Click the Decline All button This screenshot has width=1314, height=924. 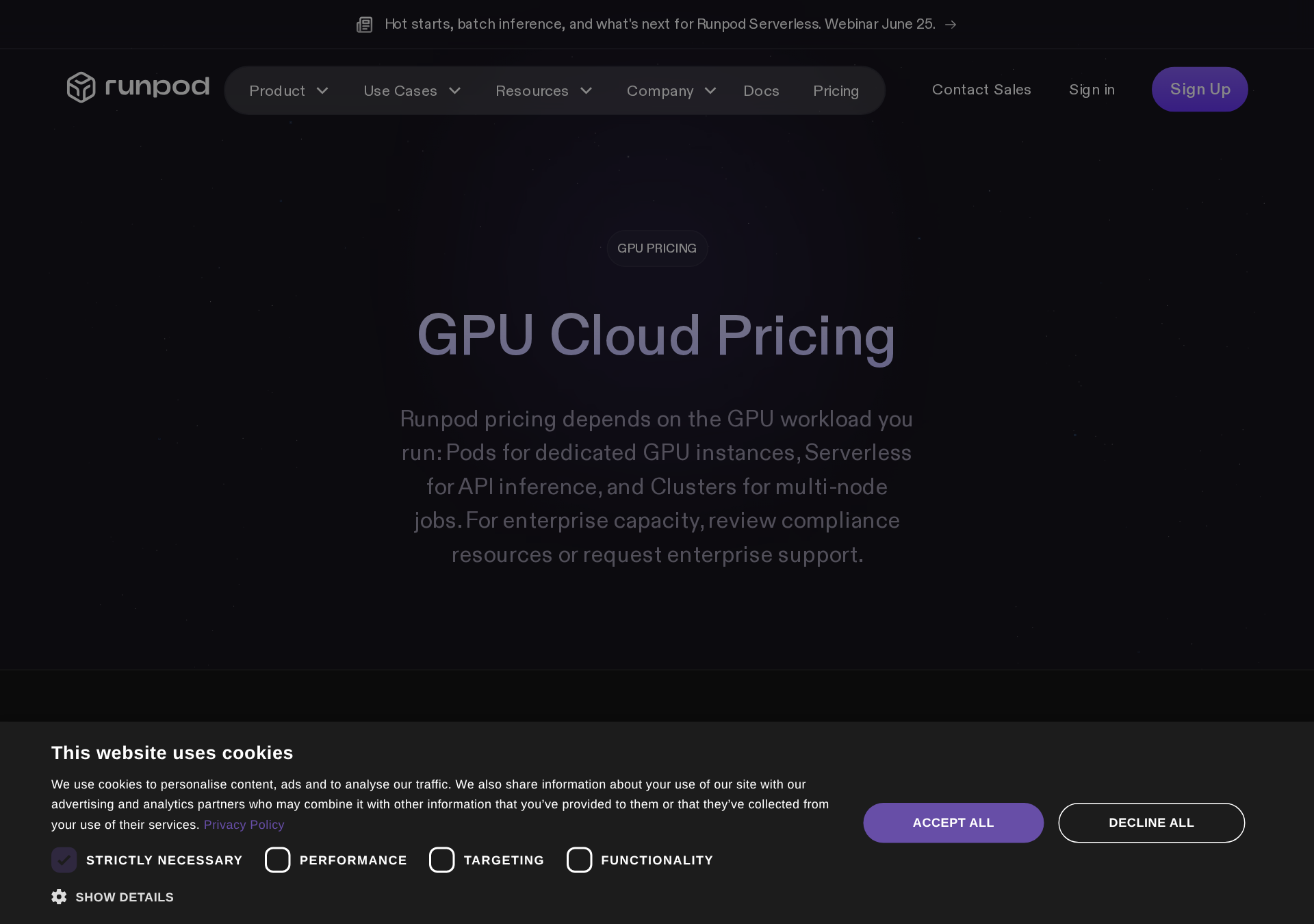1152,823
